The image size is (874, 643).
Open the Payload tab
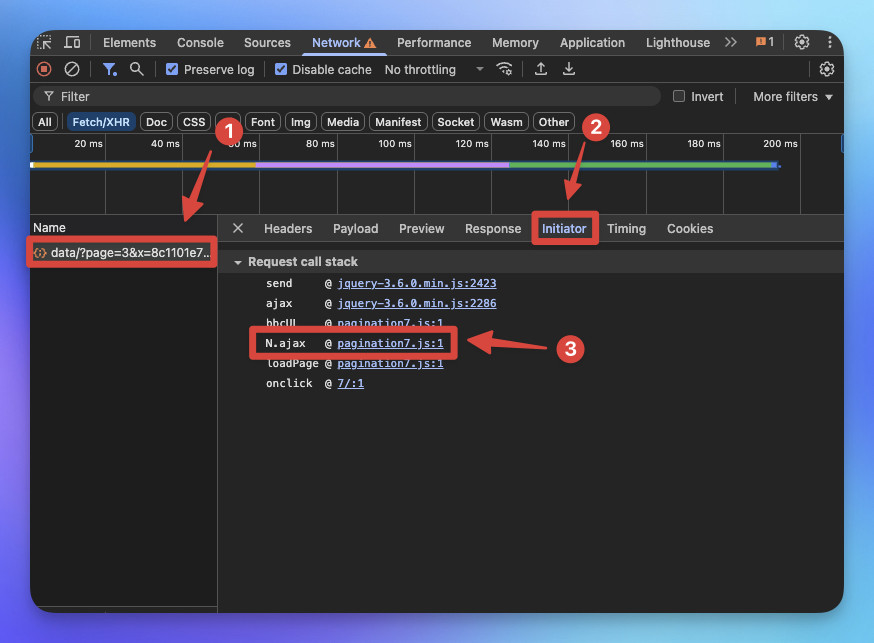(355, 228)
